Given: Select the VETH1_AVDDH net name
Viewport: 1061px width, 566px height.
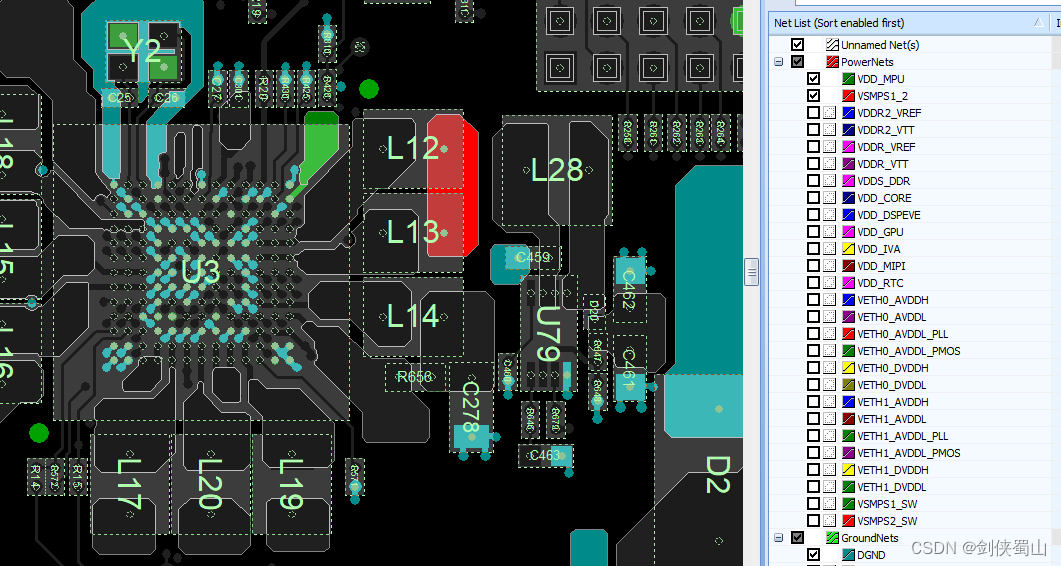Looking at the screenshot, I should pyautogui.click(x=893, y=401).
